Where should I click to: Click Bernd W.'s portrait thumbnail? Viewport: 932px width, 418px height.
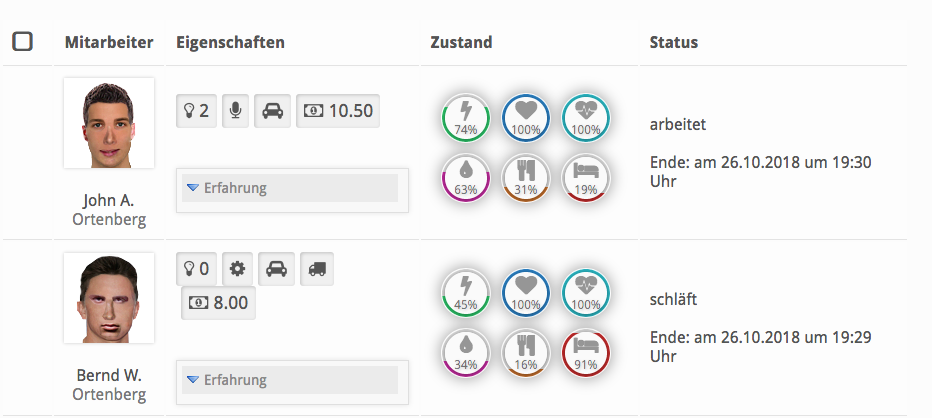tap(108, 298)
